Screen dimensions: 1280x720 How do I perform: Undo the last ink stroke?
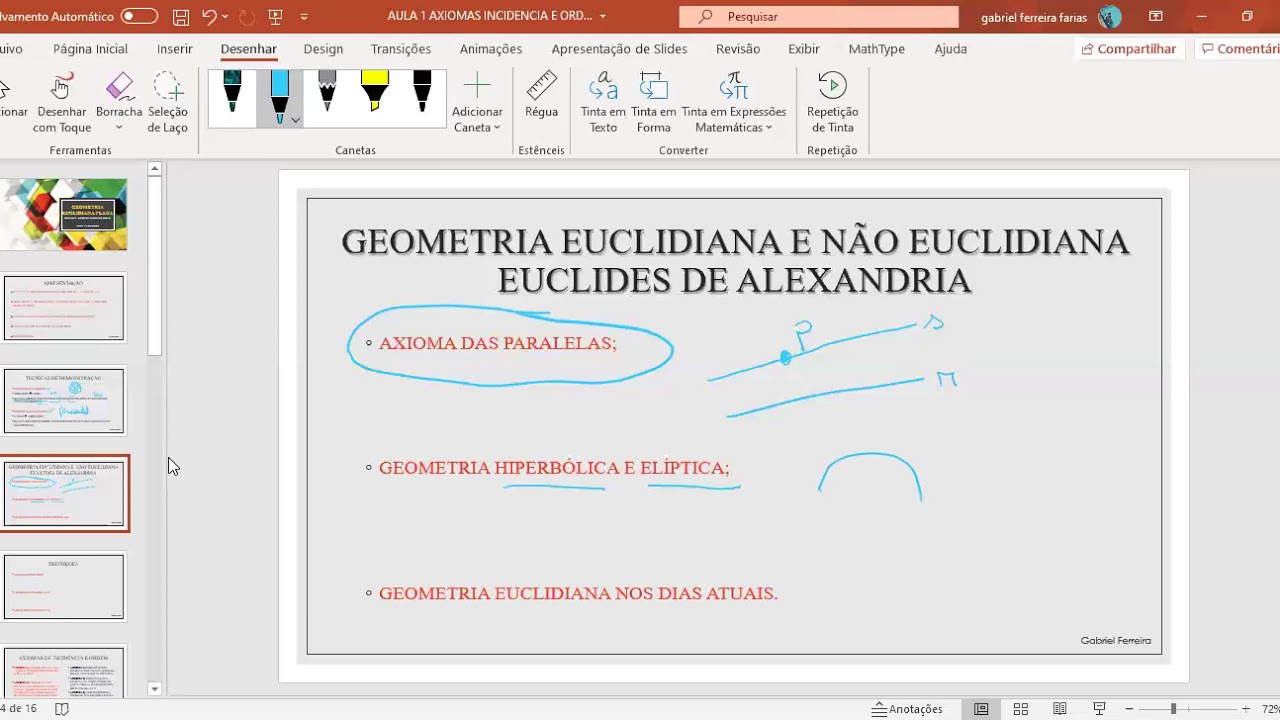coord(209,17)
